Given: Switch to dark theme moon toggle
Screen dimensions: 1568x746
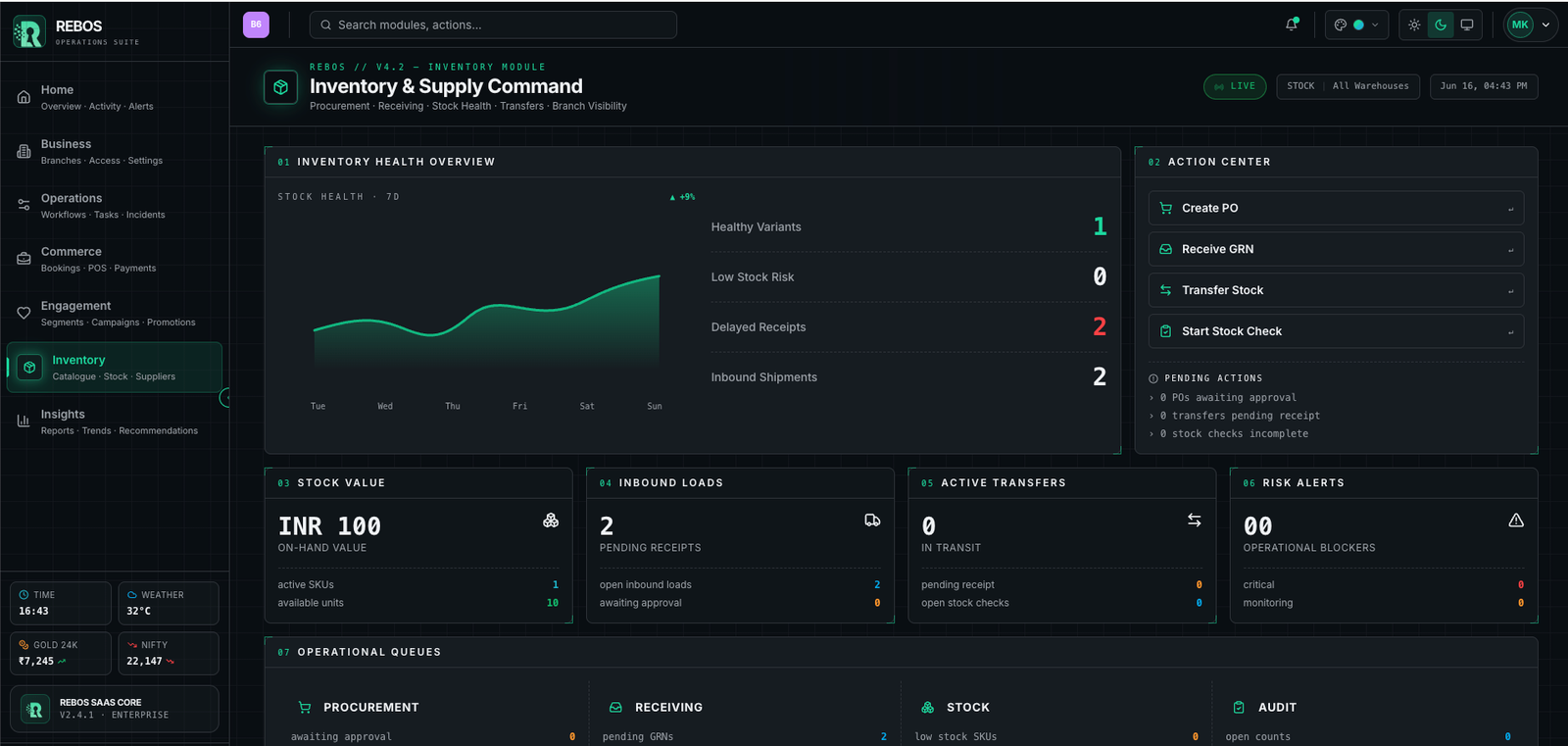Looking at the screenshot, I should [x=1441, y=25].
